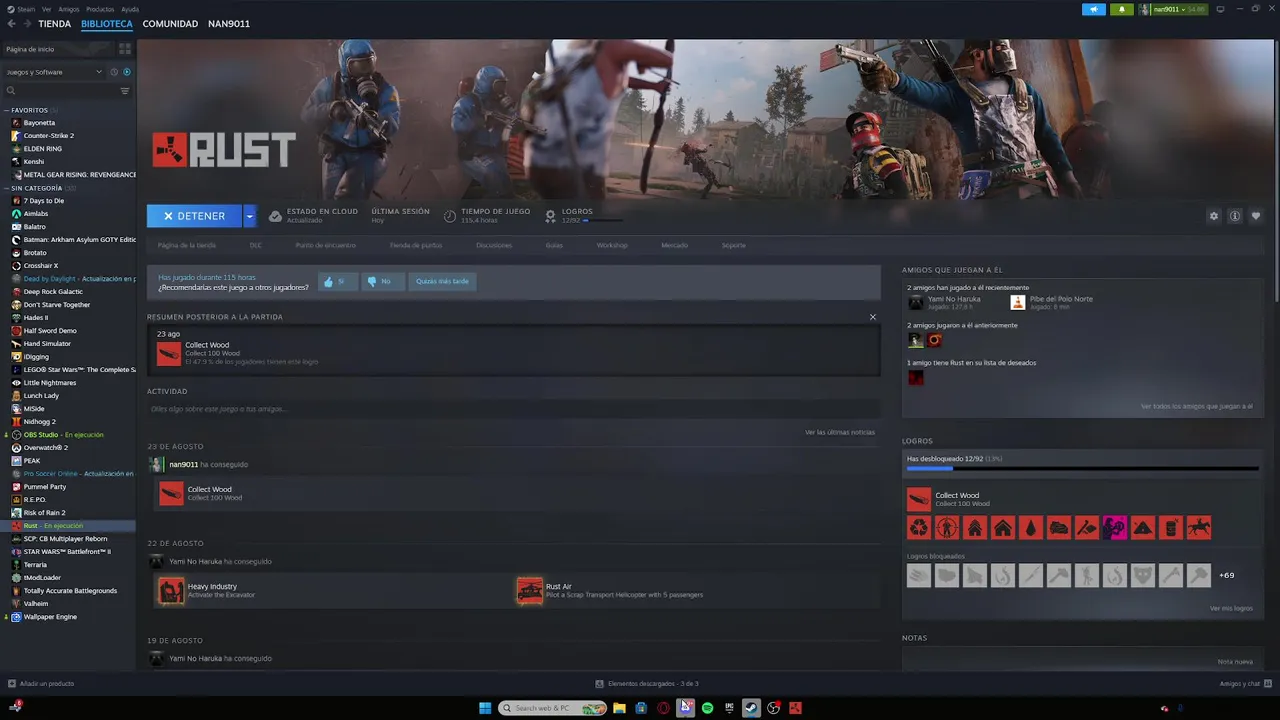Open the house achievement icon

1003,528
